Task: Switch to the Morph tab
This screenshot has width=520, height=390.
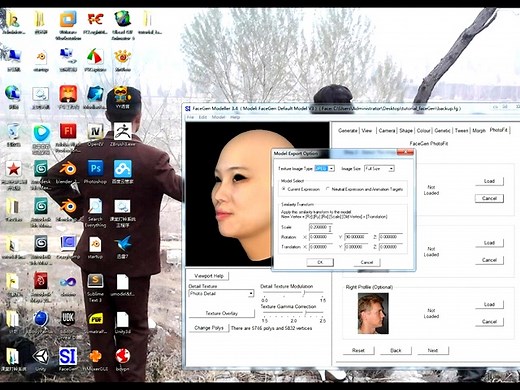Action: [x=479, y=131]
